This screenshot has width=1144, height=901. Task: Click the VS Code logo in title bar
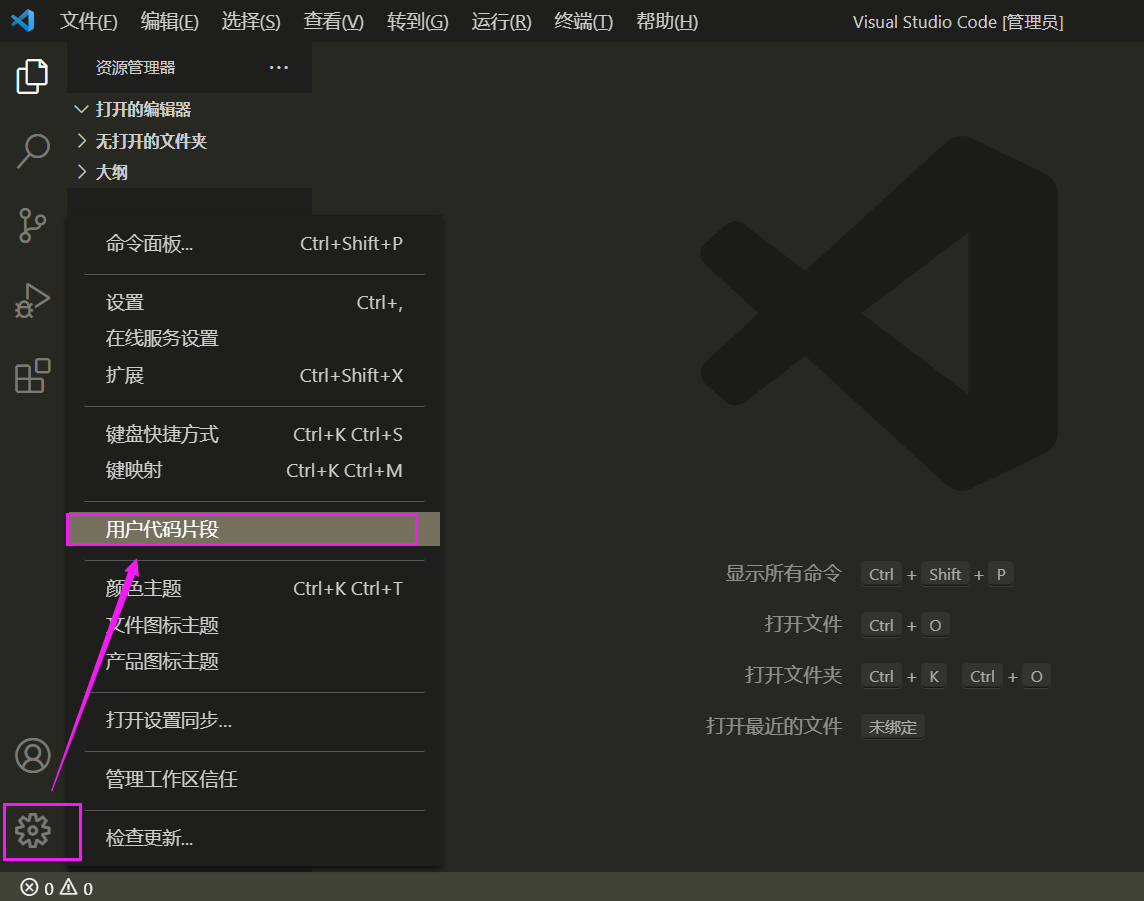[x=23, y=20]
